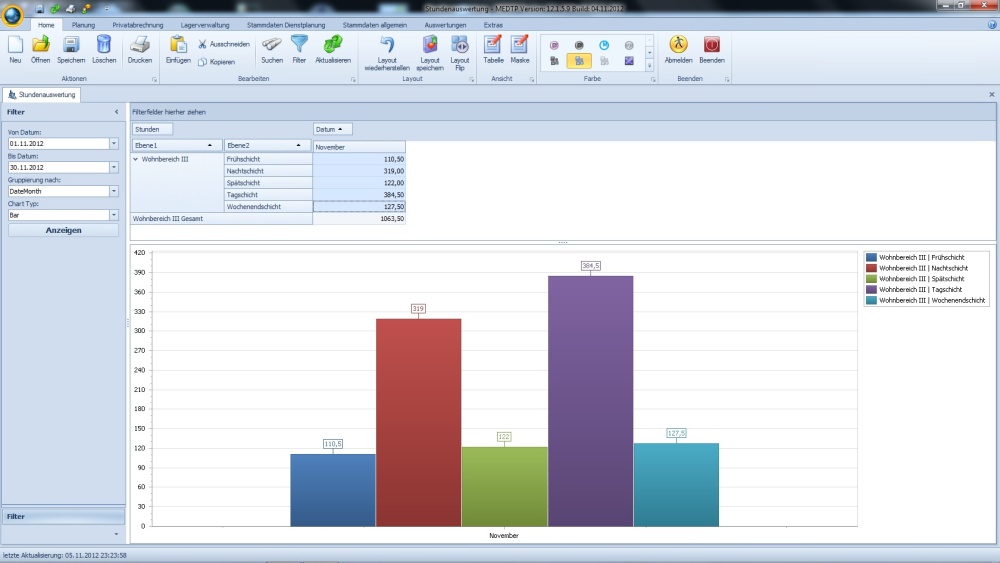Screen dimensions: 1000x563
Task: Click the Löschen trash icon
Action: (x=104, y=45)
